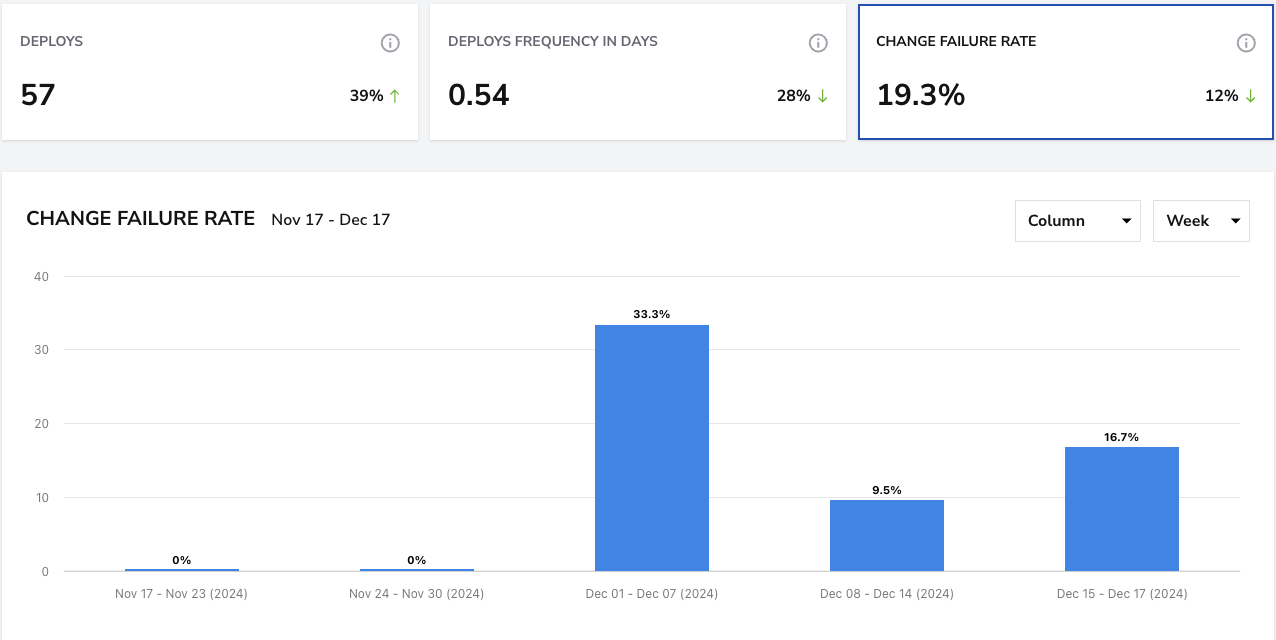Image resolution: width=1276 pixels, height=640 pixels.
Task: Click the Nov 17 - Dec 17 date range
Action: coord(331,220)
